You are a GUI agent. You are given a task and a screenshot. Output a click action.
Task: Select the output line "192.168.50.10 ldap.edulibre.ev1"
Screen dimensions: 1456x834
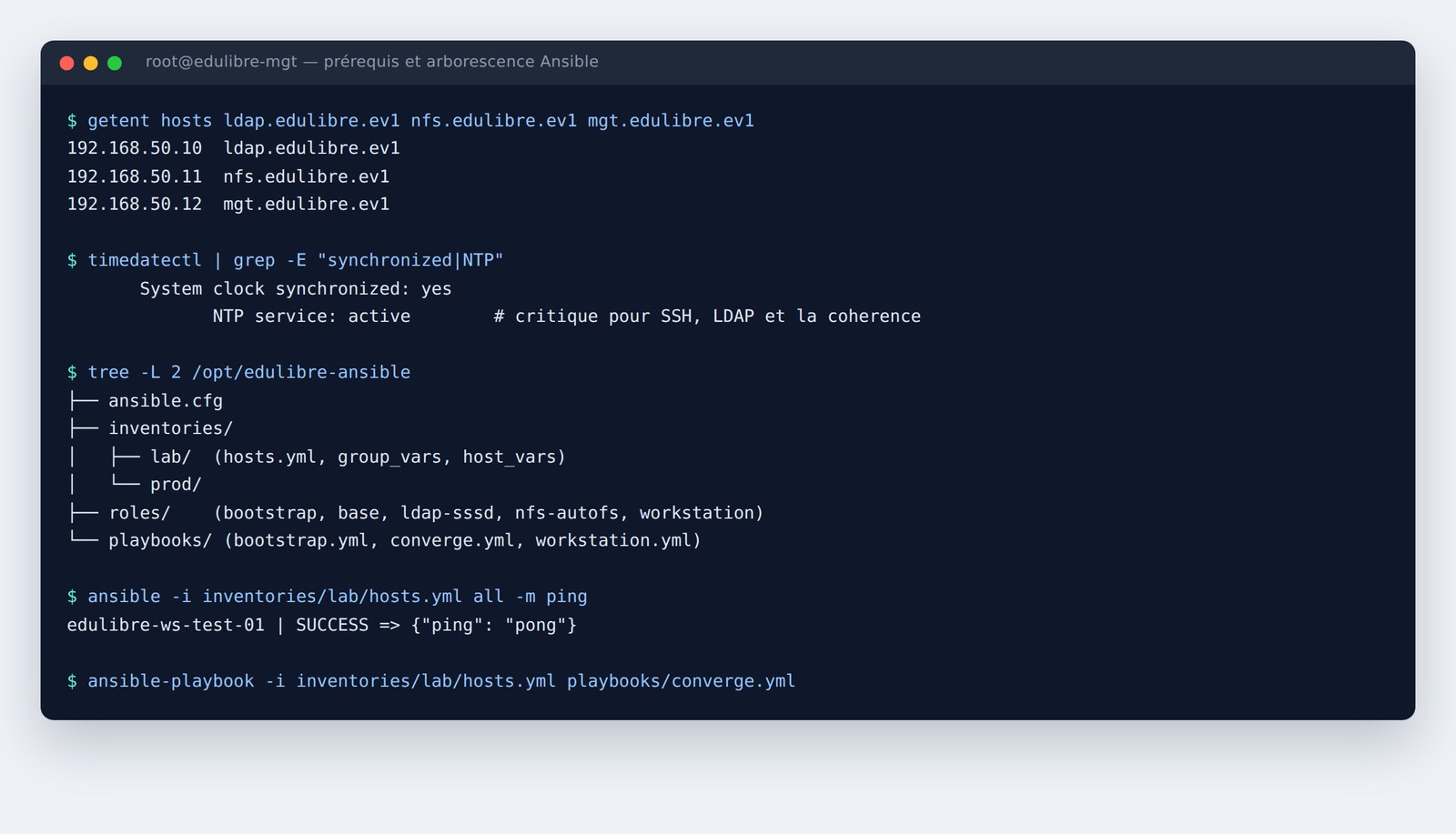click(233, 148)
